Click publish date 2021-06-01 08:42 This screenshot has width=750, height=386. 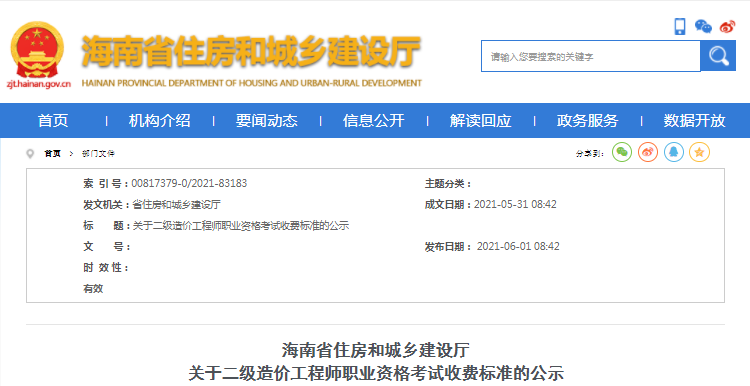[518, 246]
